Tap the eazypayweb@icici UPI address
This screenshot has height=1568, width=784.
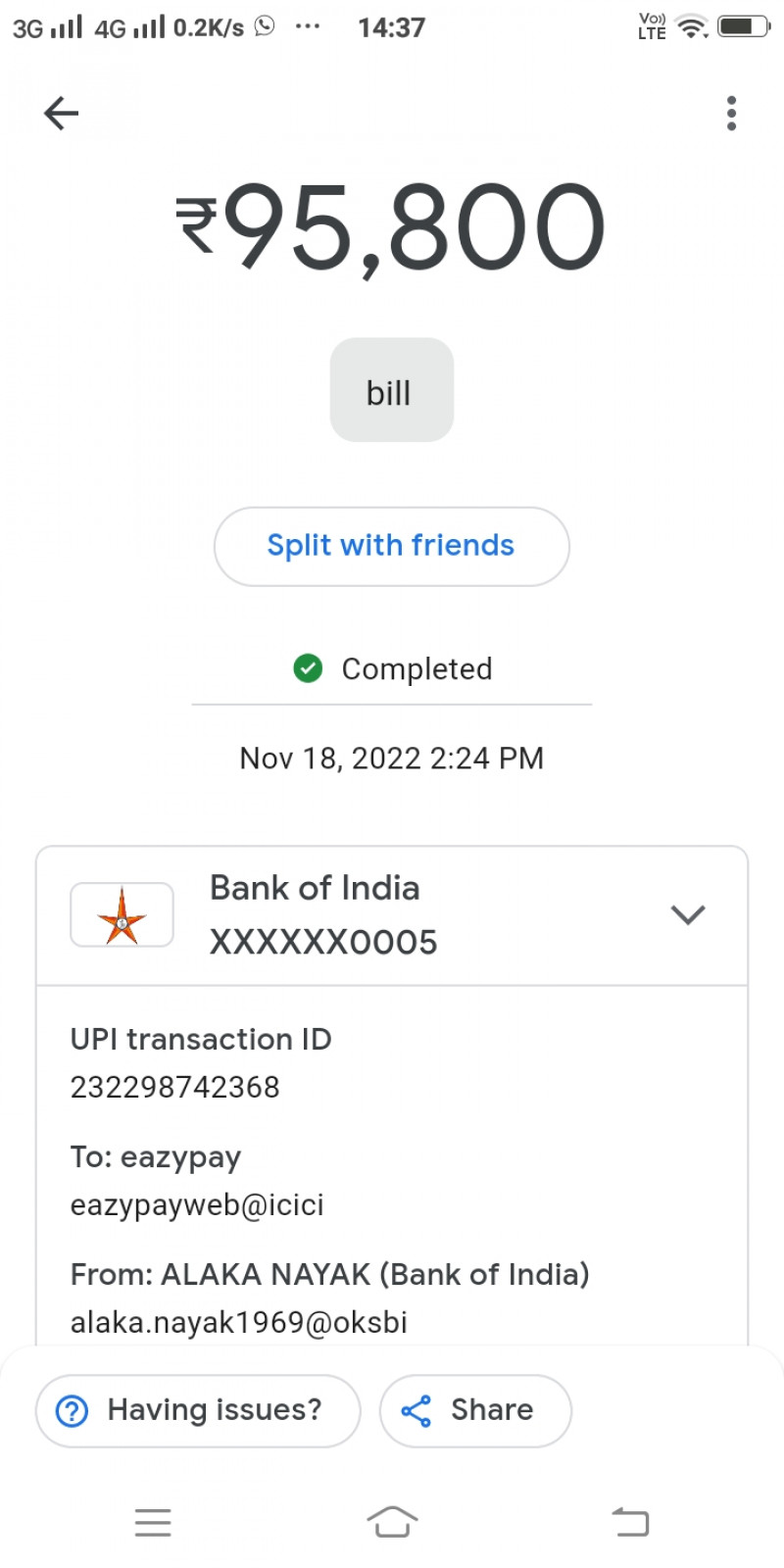(197, 1204)
